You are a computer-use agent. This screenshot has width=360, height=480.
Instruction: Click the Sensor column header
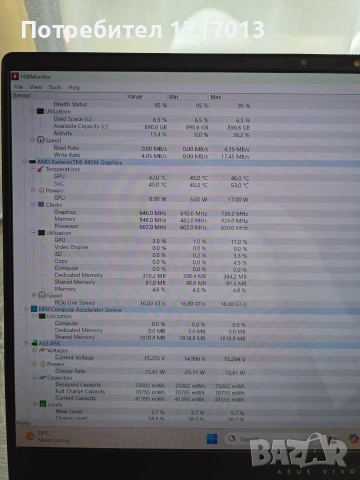[x=68, y=96]
